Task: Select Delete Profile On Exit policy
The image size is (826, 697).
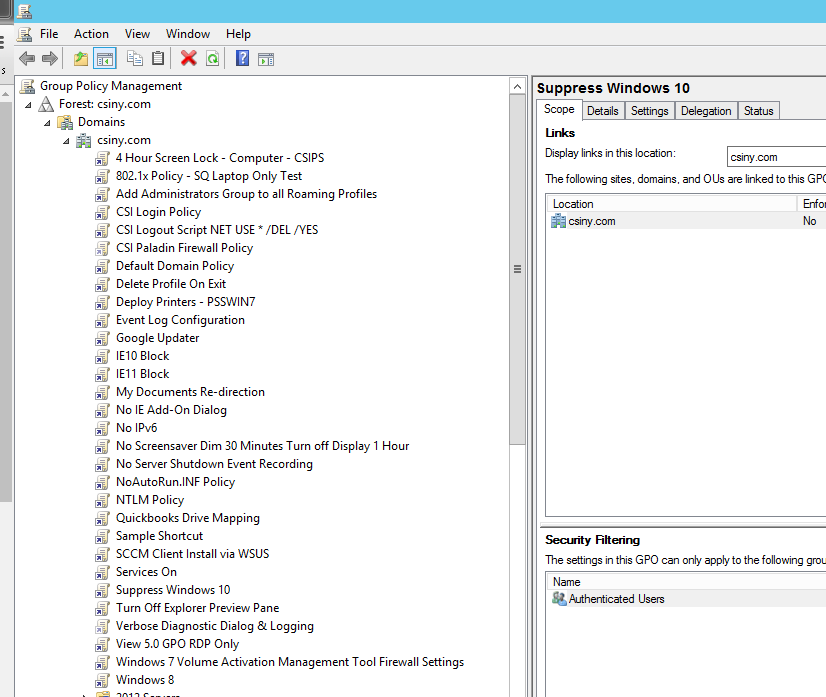Action: pyautogui.click(x=171, y=284)
